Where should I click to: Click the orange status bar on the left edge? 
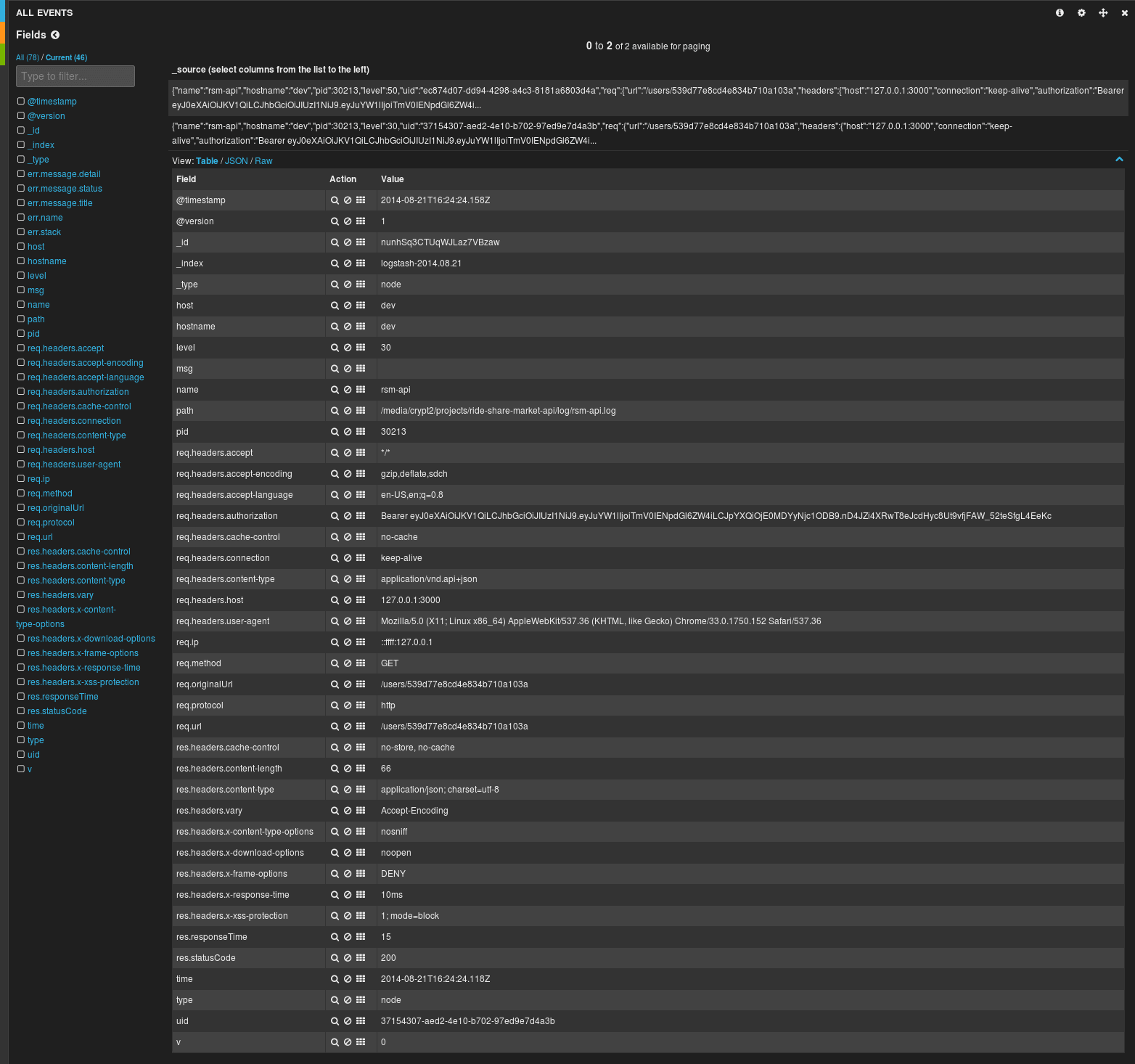3,32
